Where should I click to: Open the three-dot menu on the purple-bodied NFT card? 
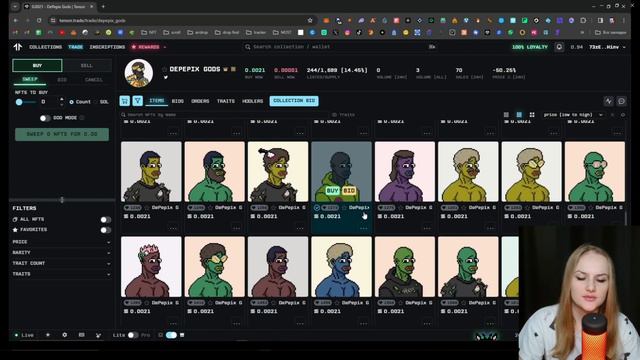click(427, 228)
